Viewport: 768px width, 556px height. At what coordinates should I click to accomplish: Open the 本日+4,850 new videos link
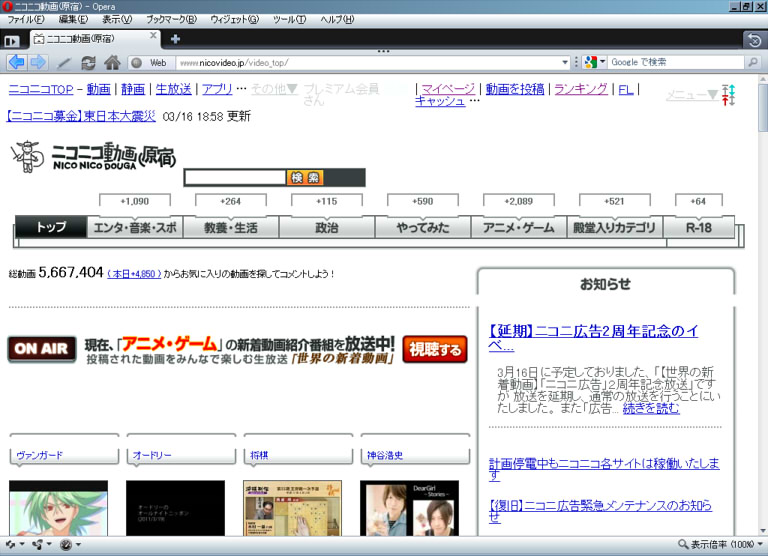[x=134, y=274]
